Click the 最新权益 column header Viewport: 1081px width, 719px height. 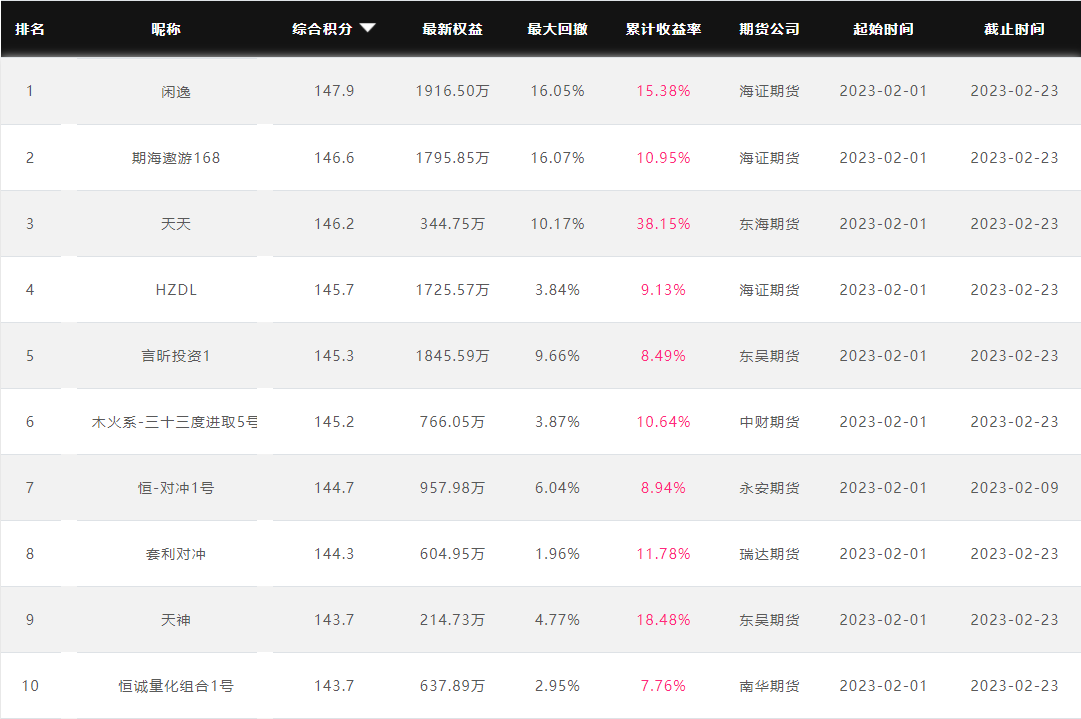(x=452, y=29)
